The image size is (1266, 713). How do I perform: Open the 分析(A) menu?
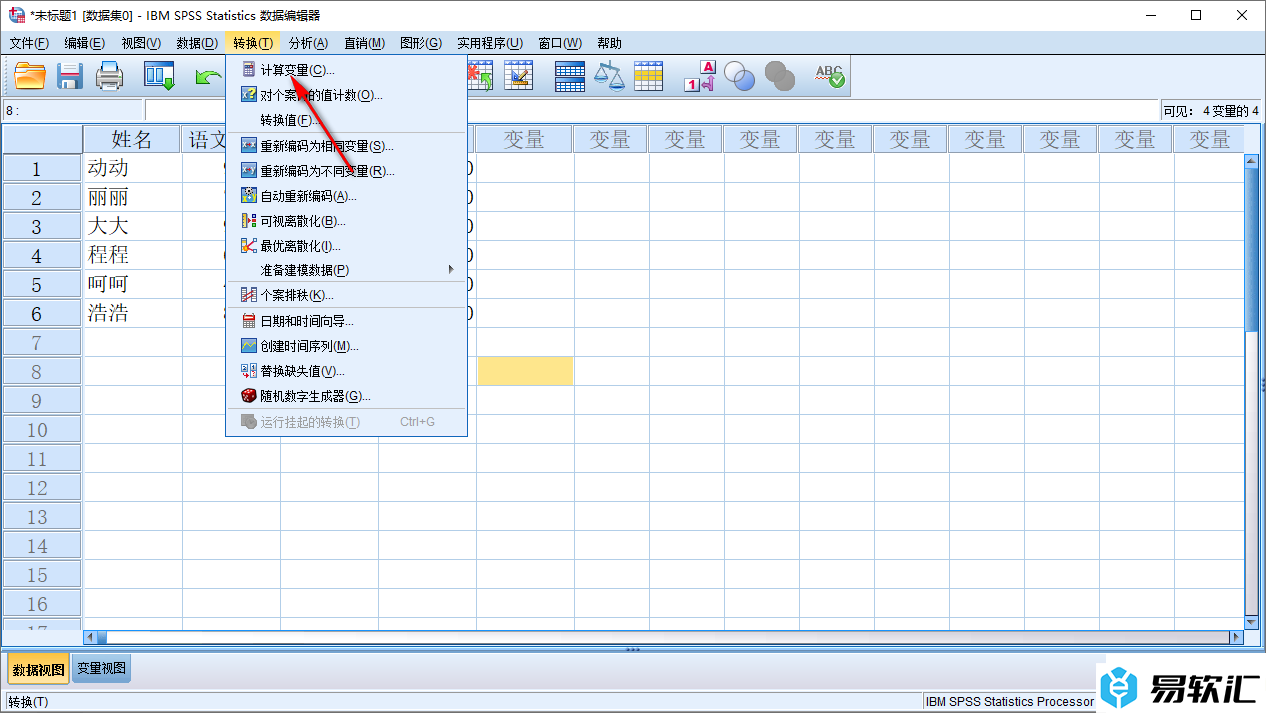pyautogui.click(x=308, y=43)
